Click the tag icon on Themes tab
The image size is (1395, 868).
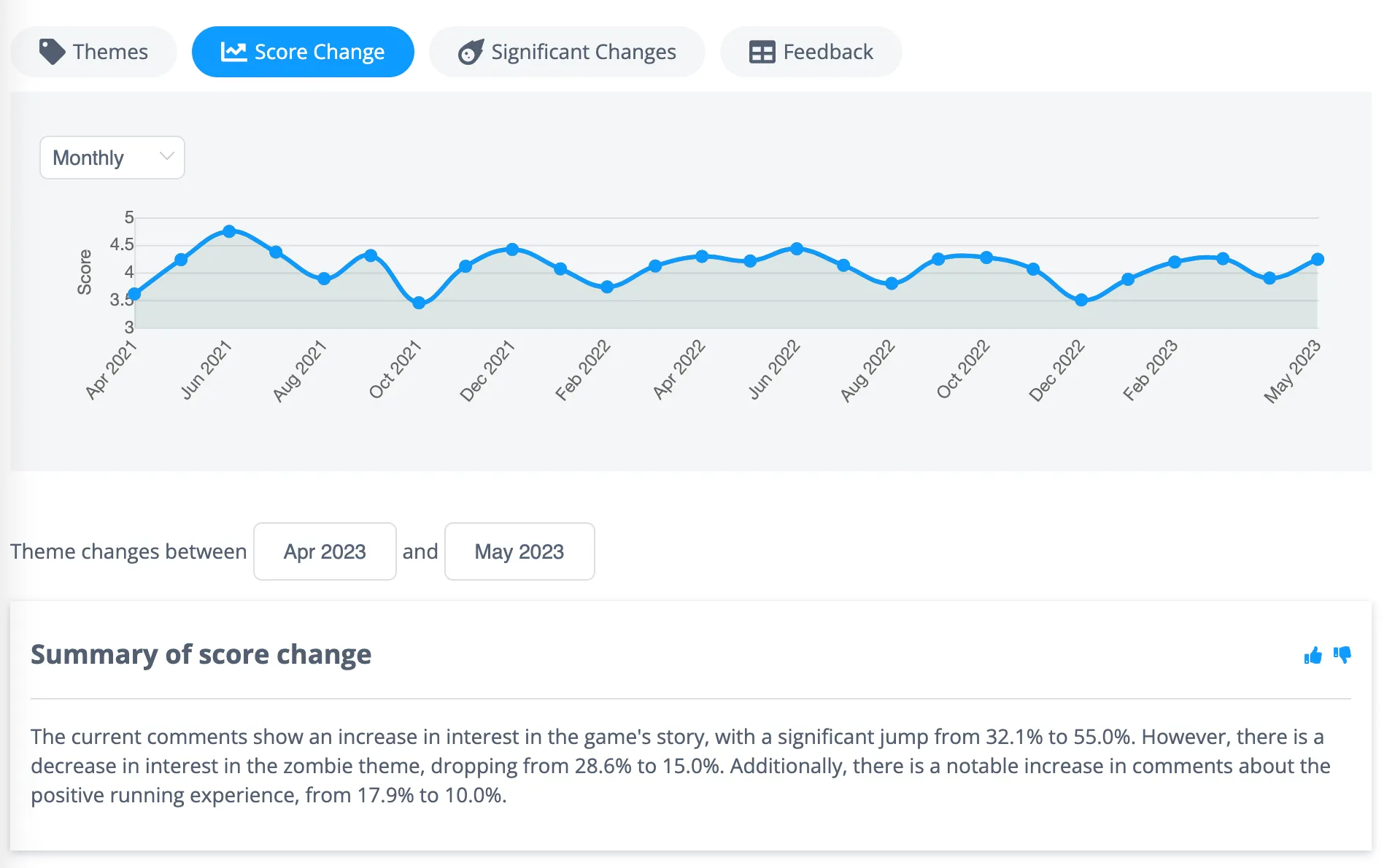click(x=52, y=52)
